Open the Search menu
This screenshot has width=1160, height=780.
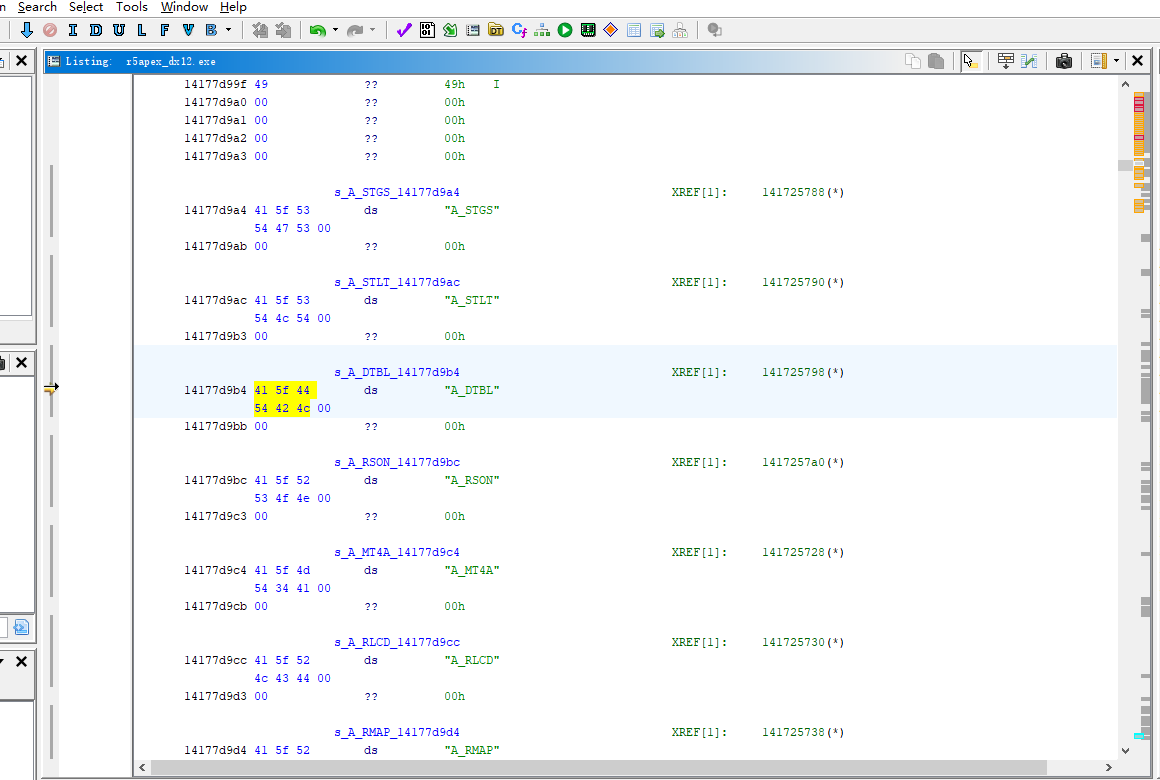[x=37, y=7]
